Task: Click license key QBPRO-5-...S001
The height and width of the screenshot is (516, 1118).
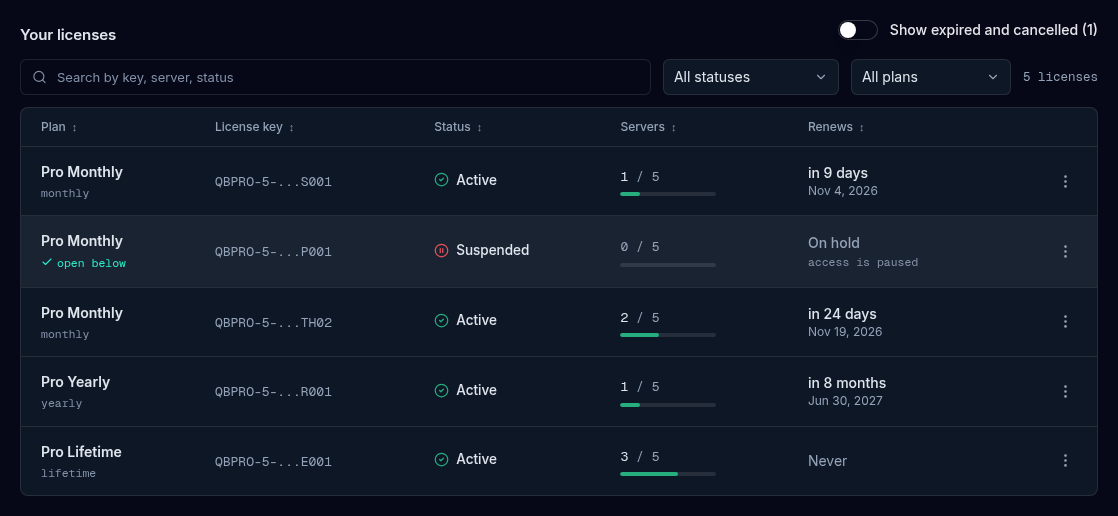Action: point(273,182)
